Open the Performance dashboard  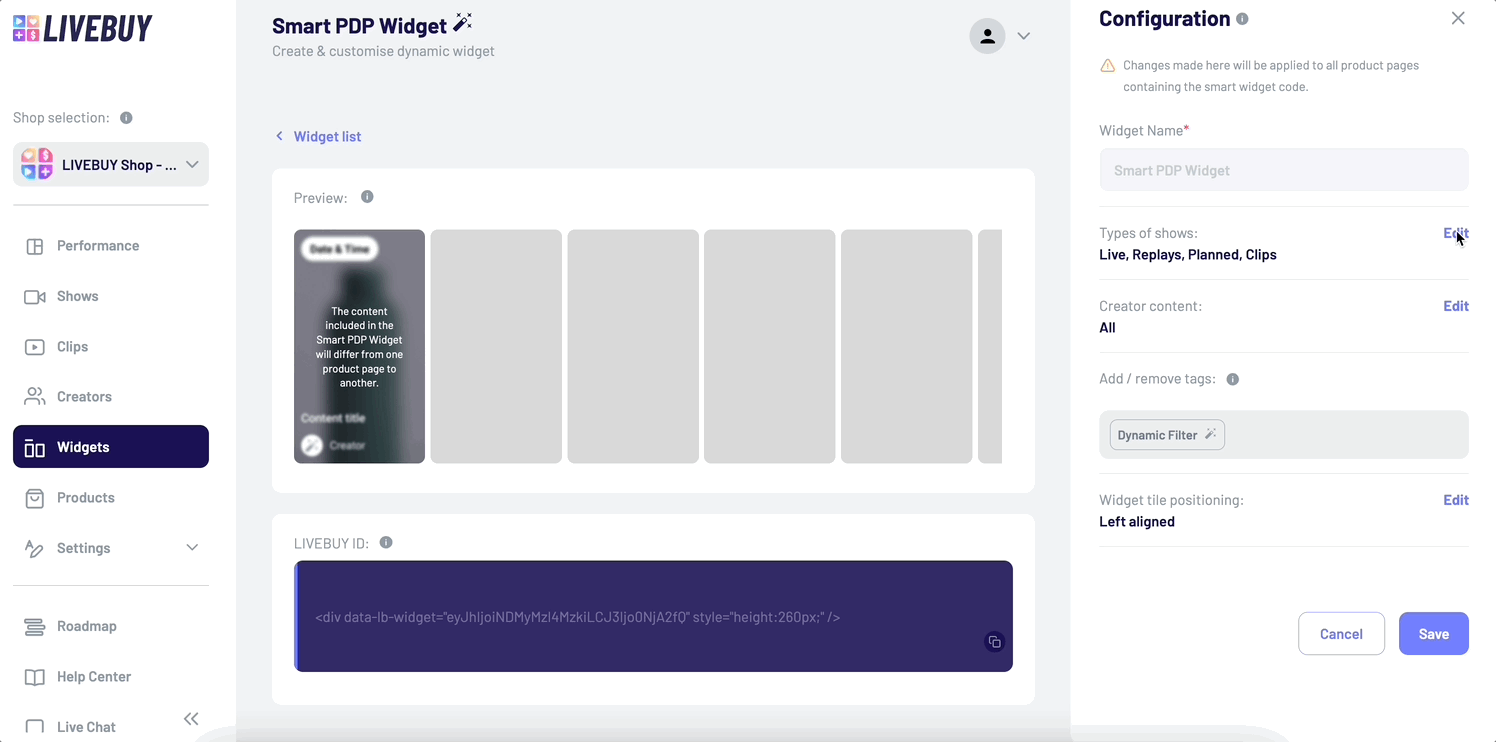(97, 245)
